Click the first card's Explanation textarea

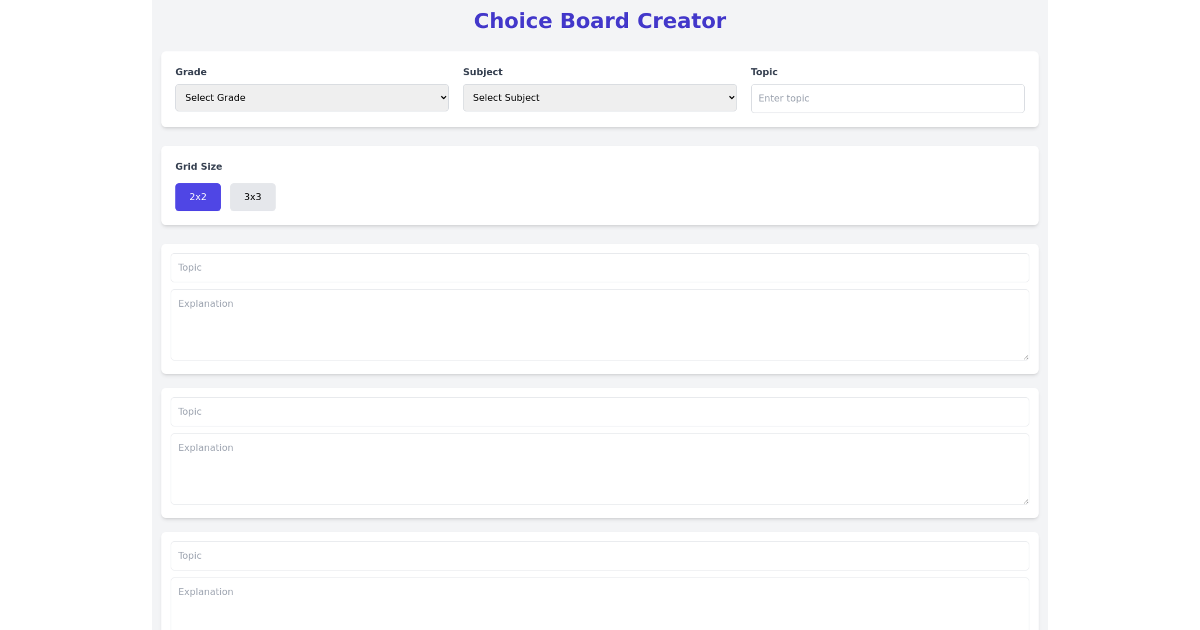click(x=598, y=324)
